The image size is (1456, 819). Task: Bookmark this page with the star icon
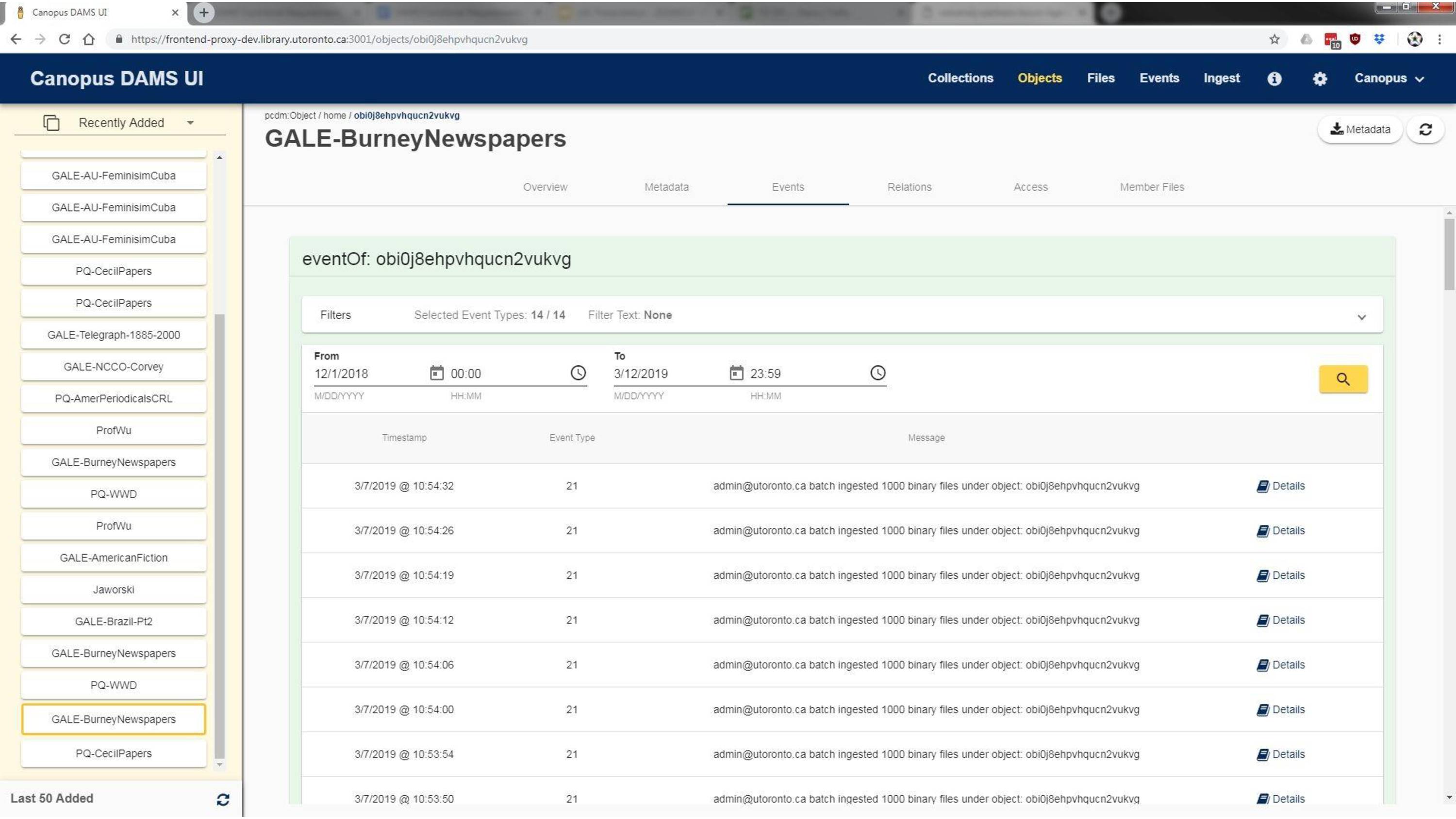1274,39
